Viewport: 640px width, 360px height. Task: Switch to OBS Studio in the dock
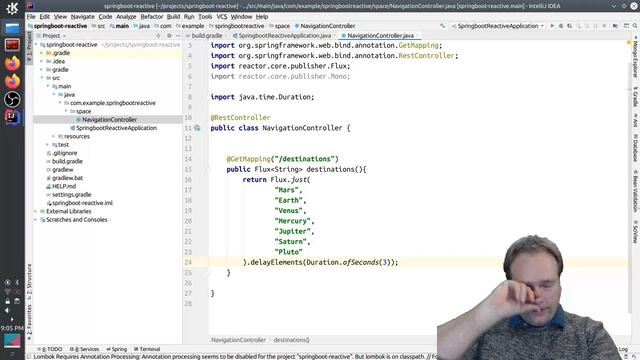pyautogui.click(x=12, y=99)
